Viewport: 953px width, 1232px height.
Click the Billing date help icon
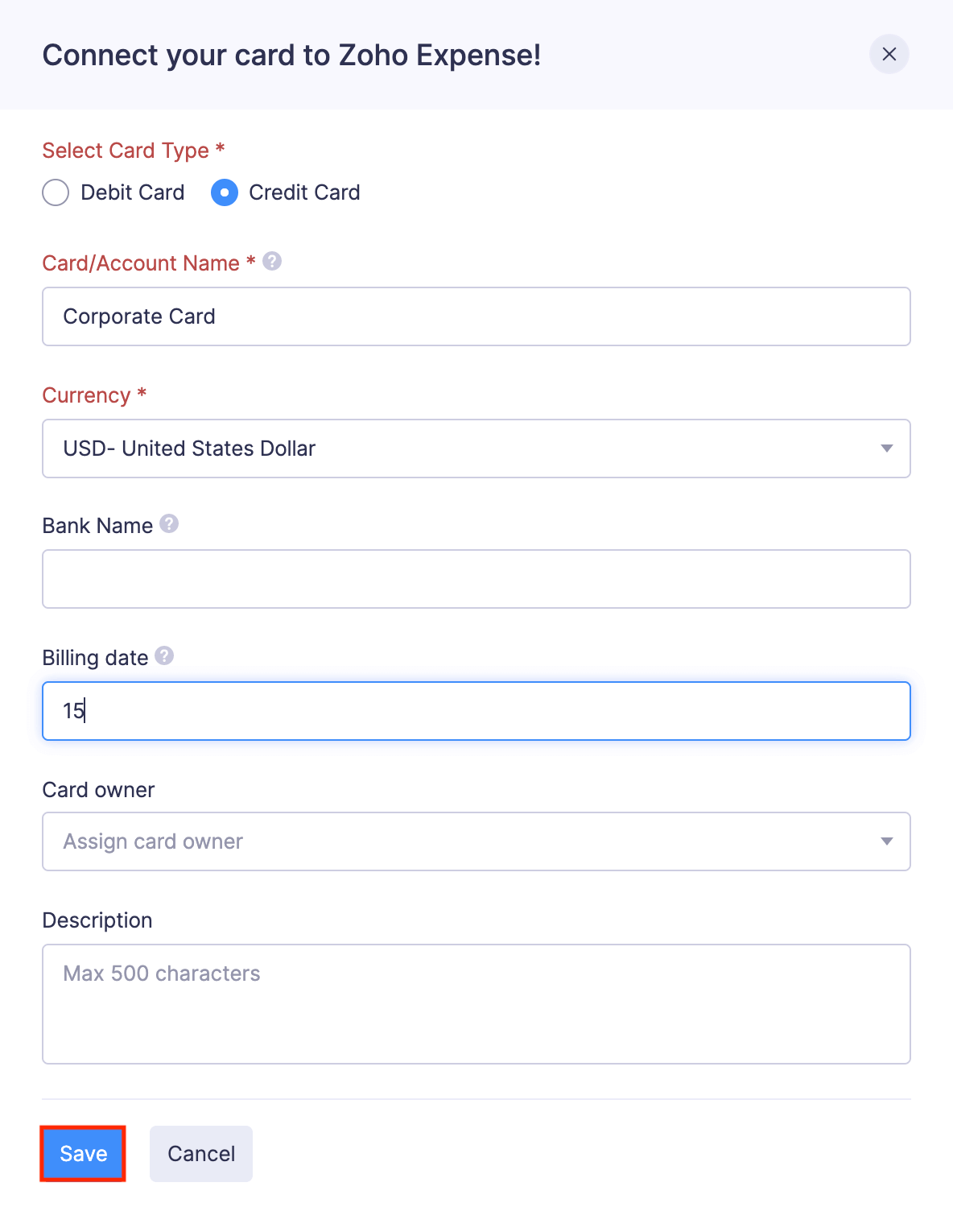click(164, 656)
